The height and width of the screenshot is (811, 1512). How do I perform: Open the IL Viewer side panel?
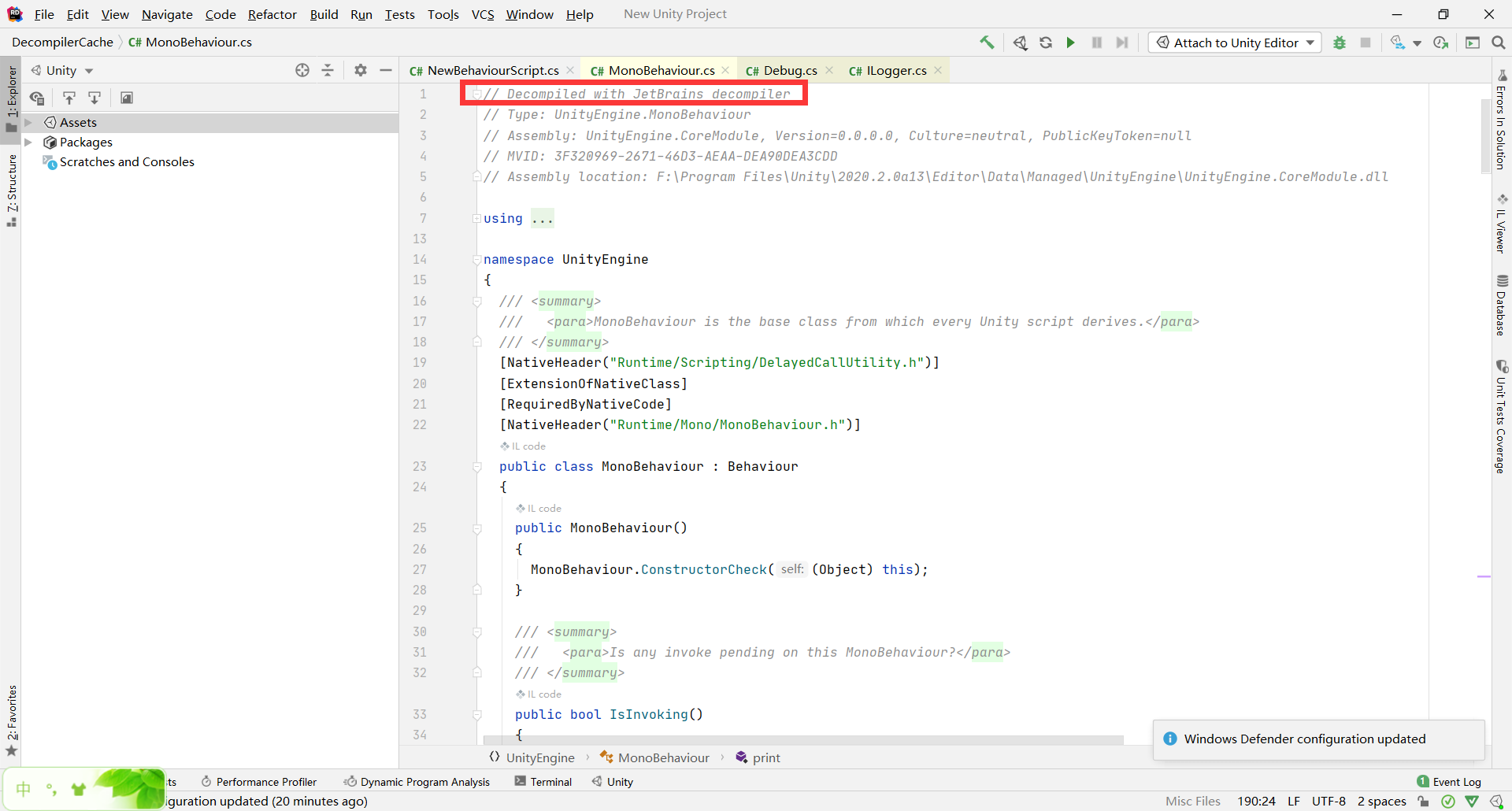(1502, 224)
